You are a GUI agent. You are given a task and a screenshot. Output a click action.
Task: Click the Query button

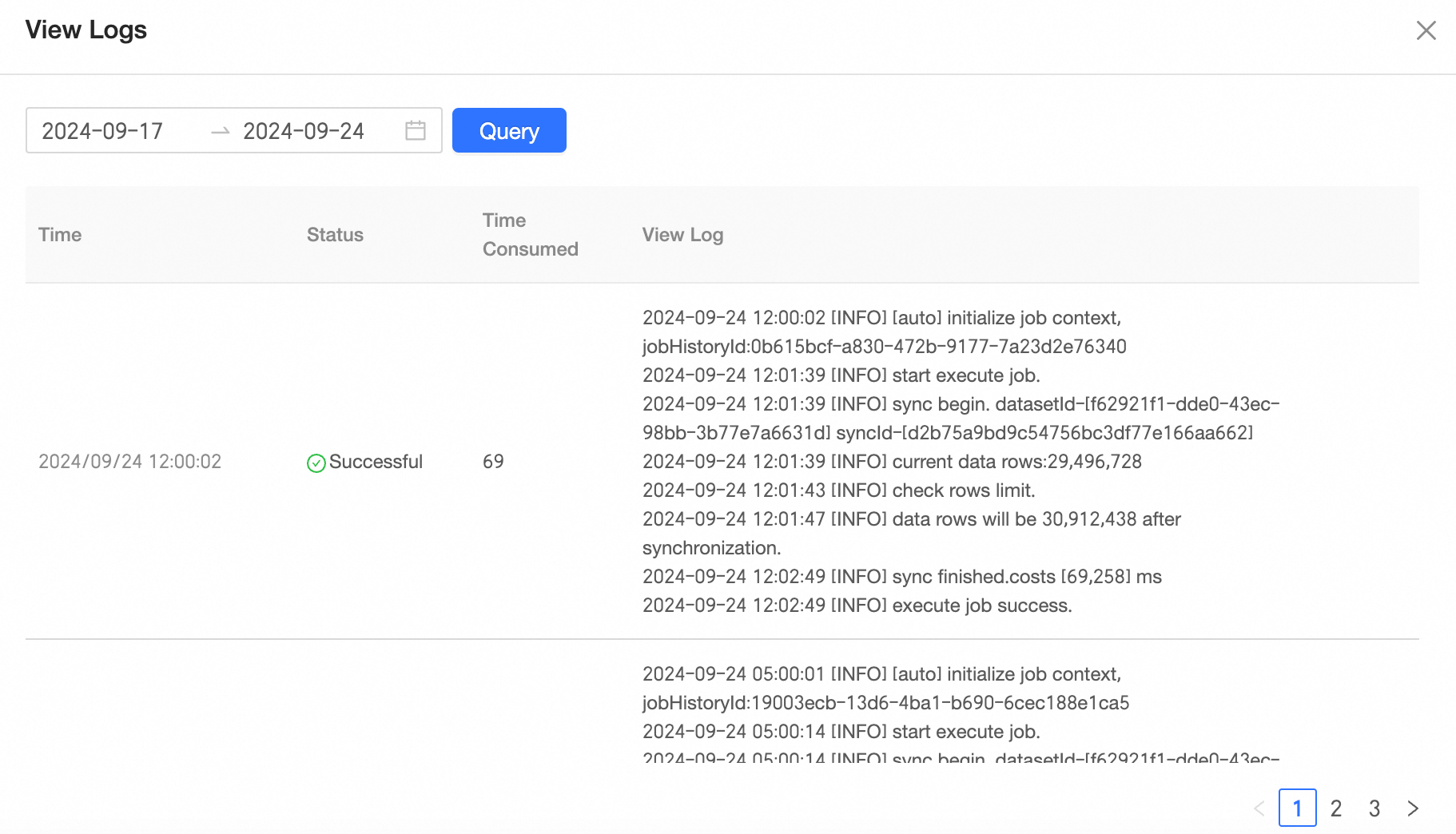(509, 130)
